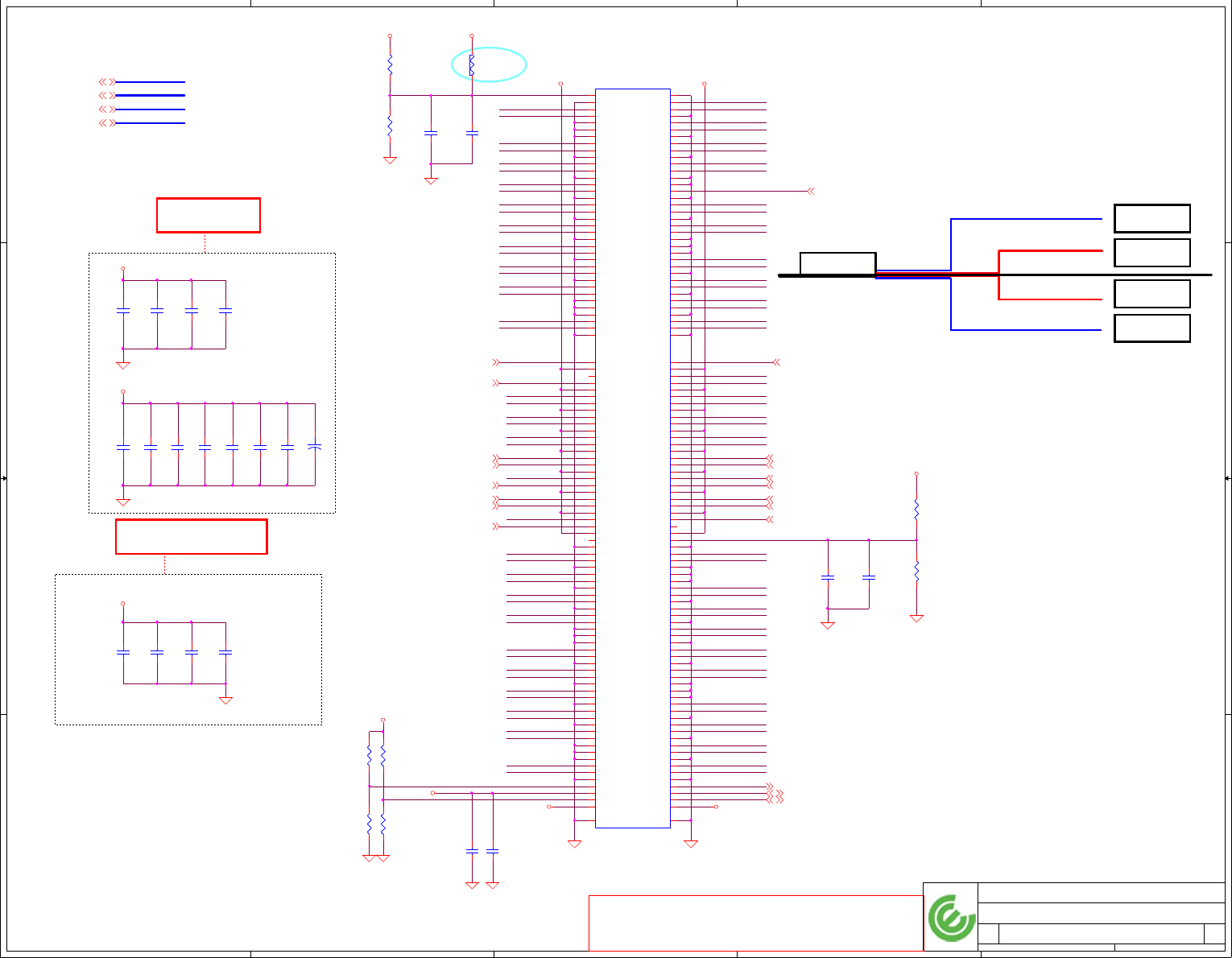Select the lone black box left of the branching lines
This screenshot has width=1232, height=958.
(x=837, y=263)
